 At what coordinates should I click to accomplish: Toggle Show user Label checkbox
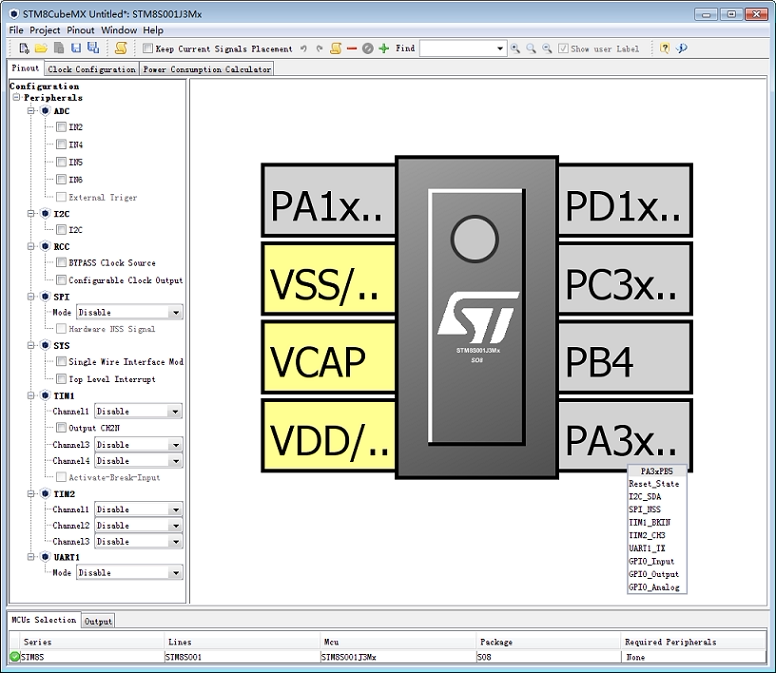click(563, 48)
